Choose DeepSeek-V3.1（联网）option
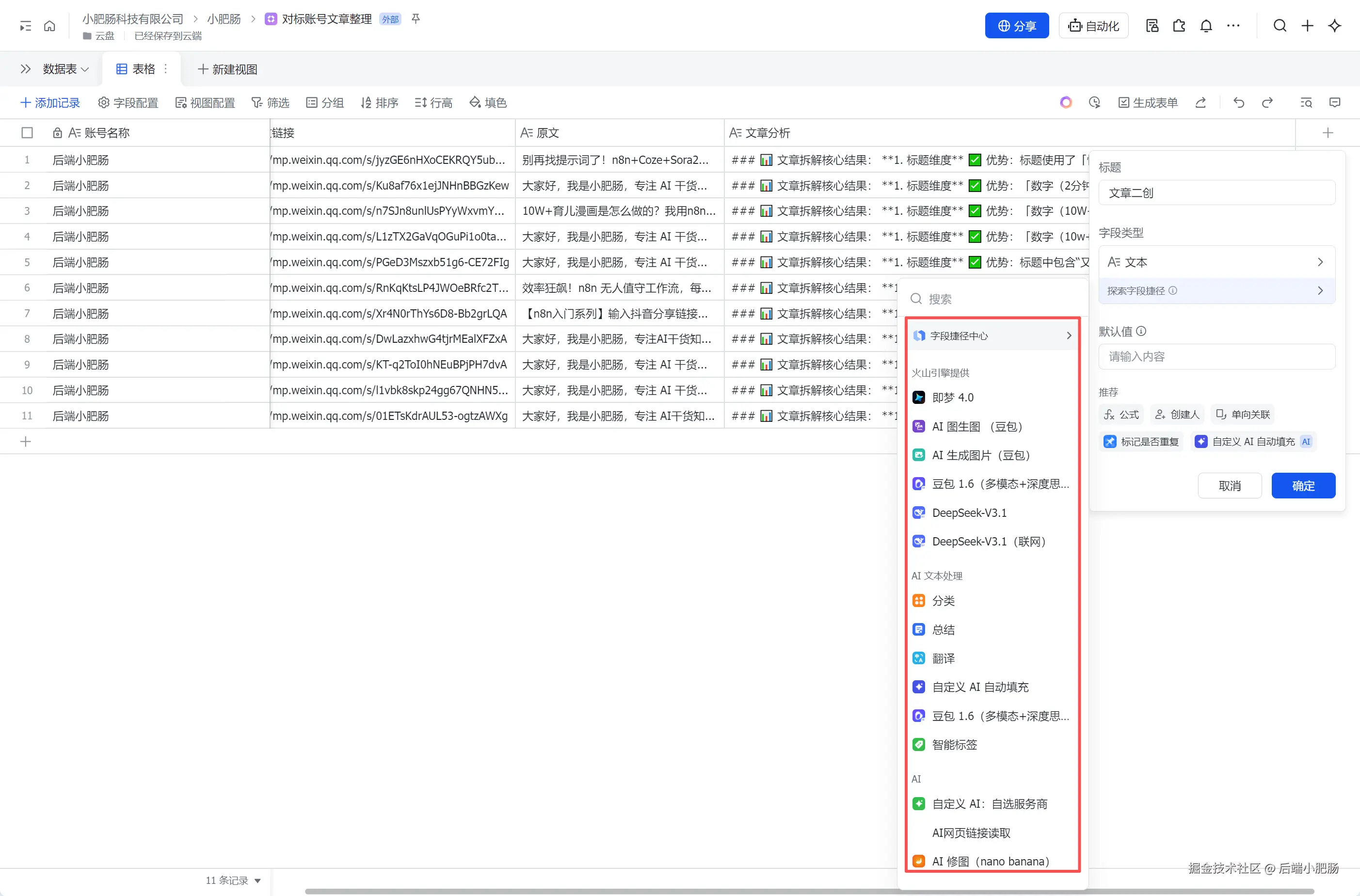Screen dimensions: 1360x896 (989, 541)
